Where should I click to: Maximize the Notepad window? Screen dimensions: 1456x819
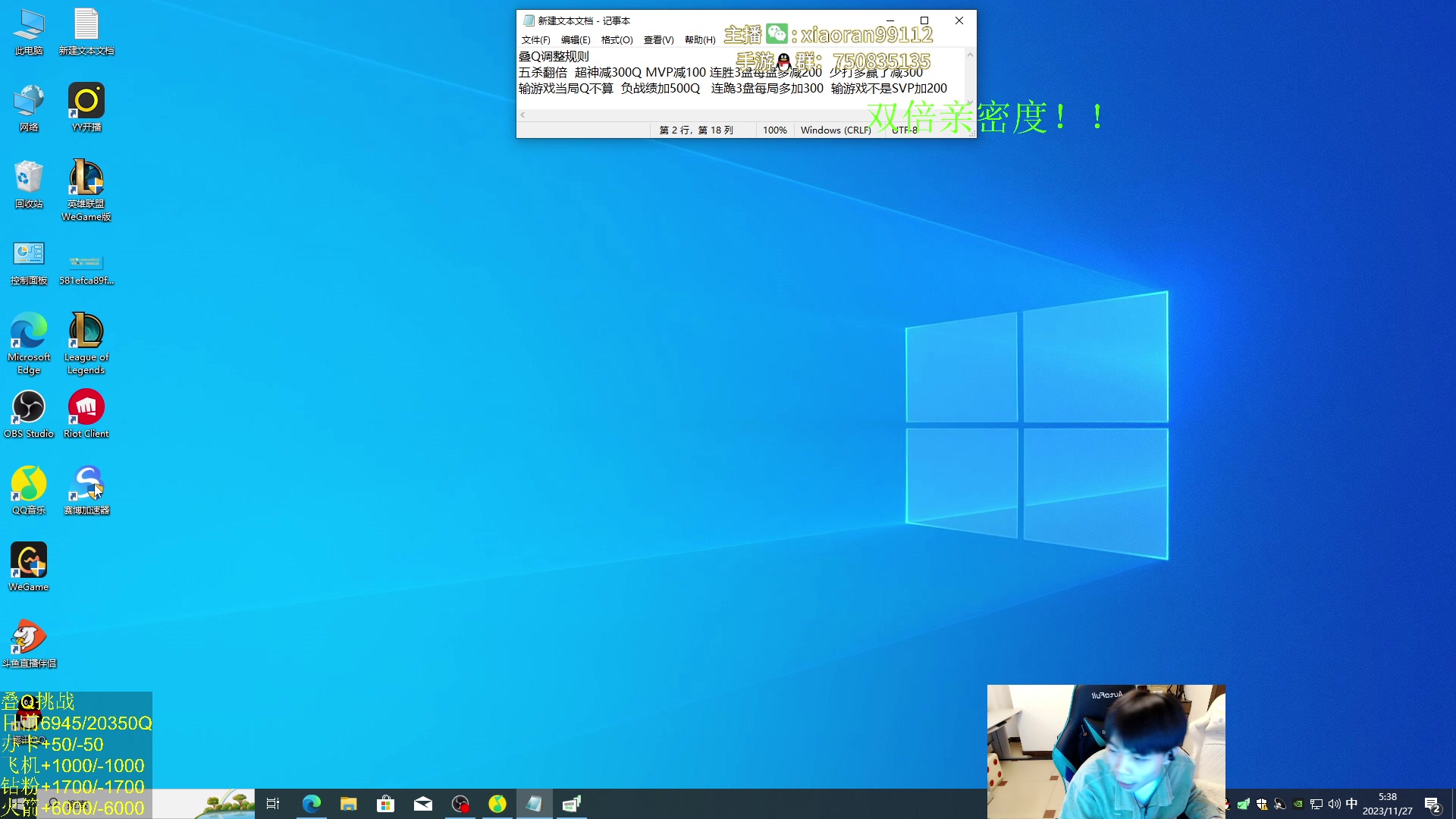tap(924, 20)
